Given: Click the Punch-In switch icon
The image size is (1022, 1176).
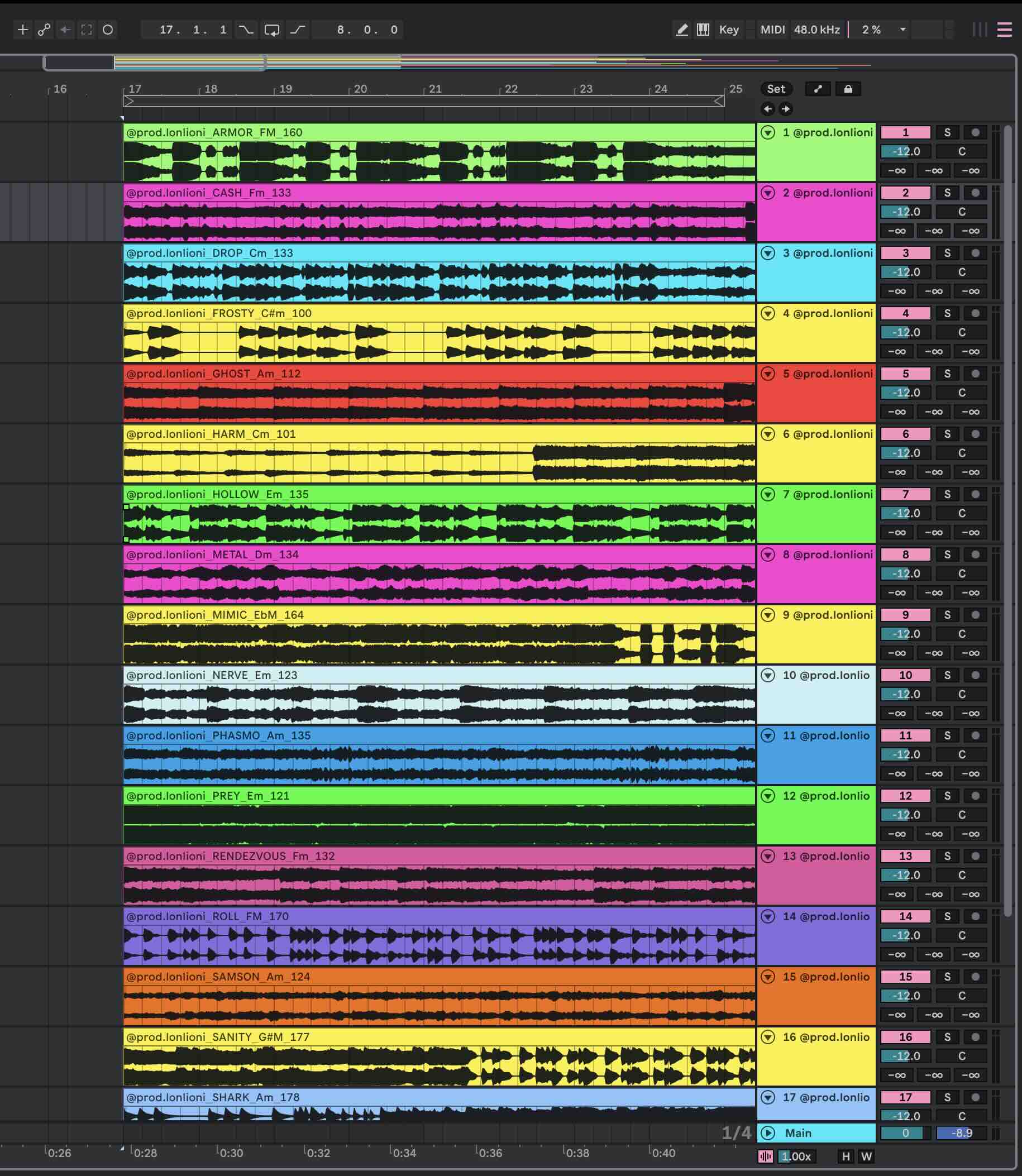Looking at the screenshot, I should click(246, 30).
